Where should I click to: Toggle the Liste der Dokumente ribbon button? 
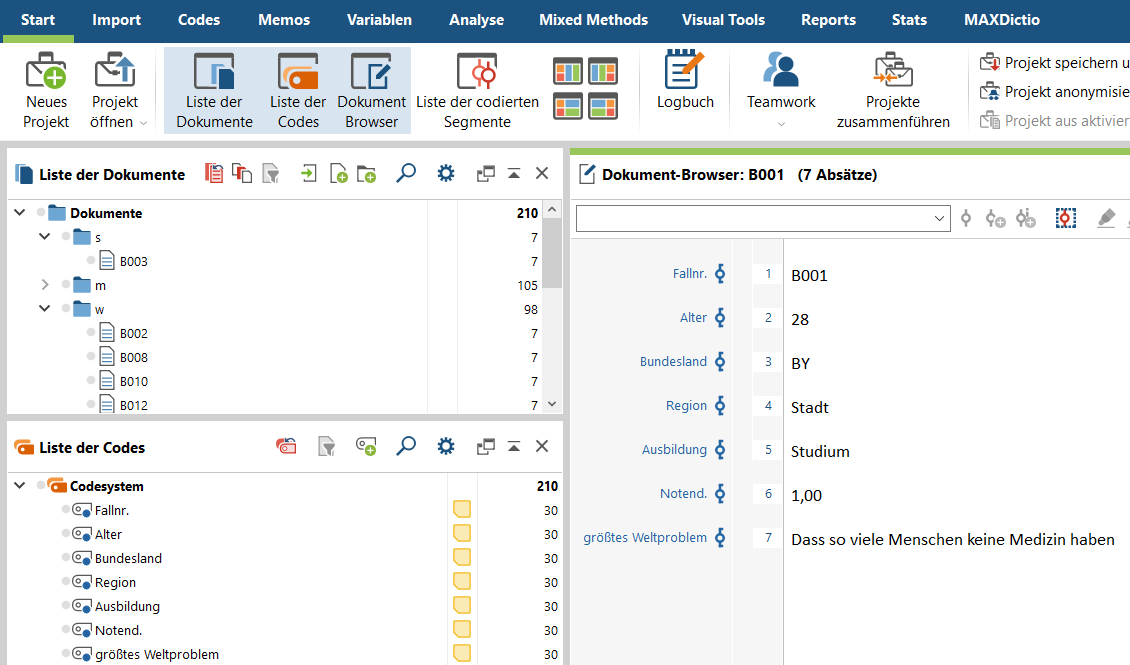[x=214, y=91]
